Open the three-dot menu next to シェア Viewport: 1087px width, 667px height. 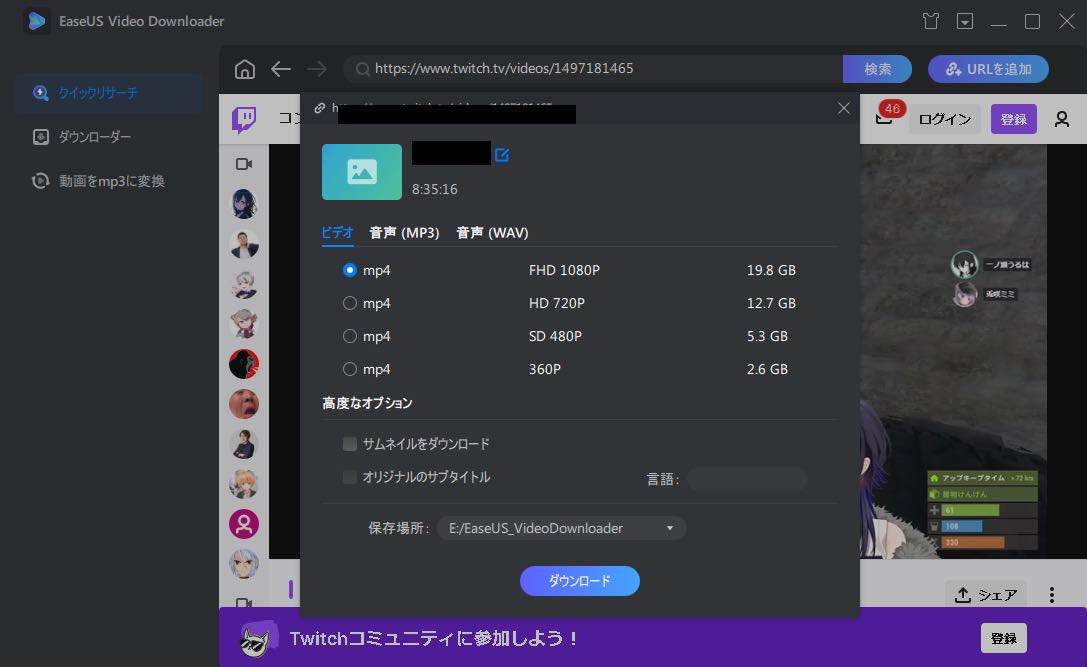click(x=1052, y=594)
